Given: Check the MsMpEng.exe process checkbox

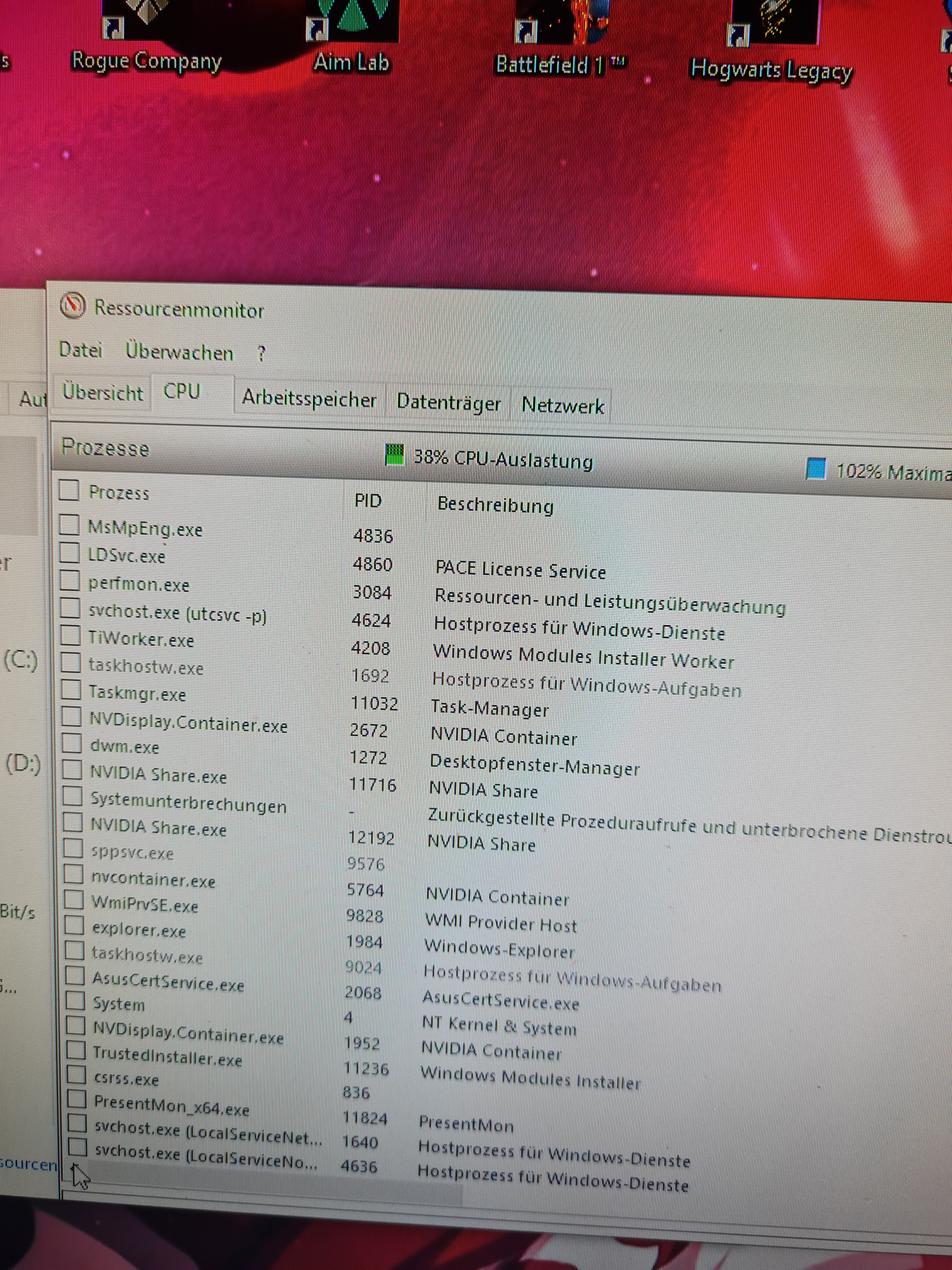Looking at the screenshot, I should click(x=69, y=524).
